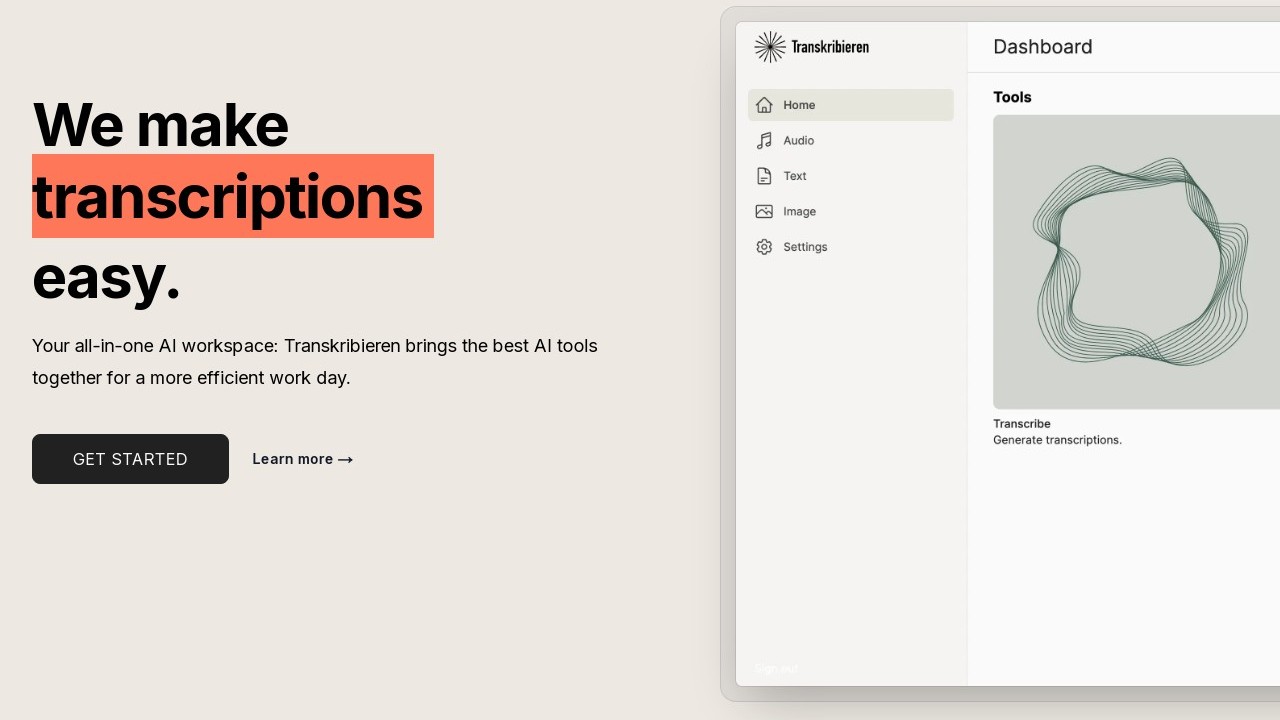Open the Transcribe tool wave thumbnail
This screenshot has width=1280, height=720.
pos(1136,262)
